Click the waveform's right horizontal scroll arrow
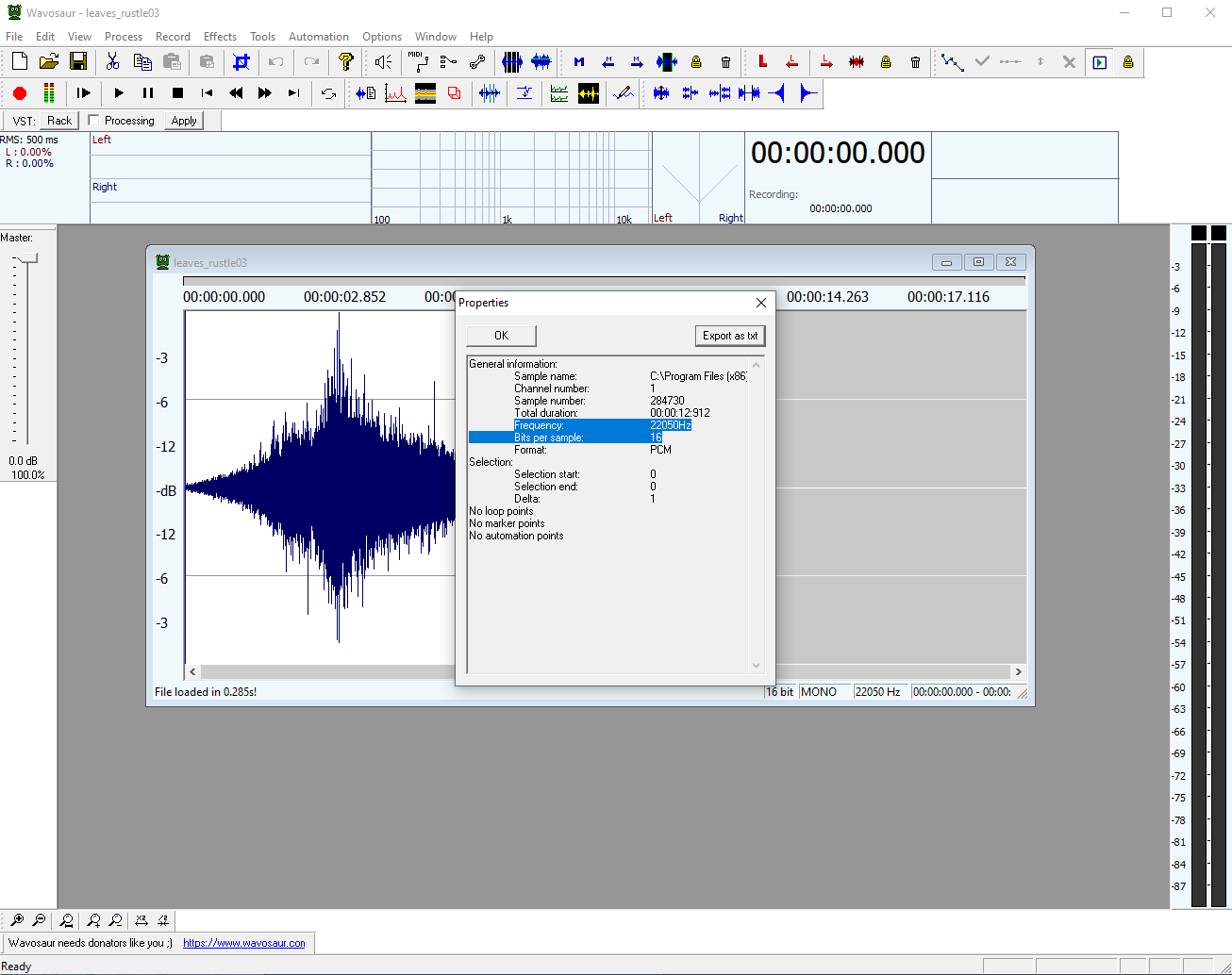 pyautogui.click(x=1018, y=672)
